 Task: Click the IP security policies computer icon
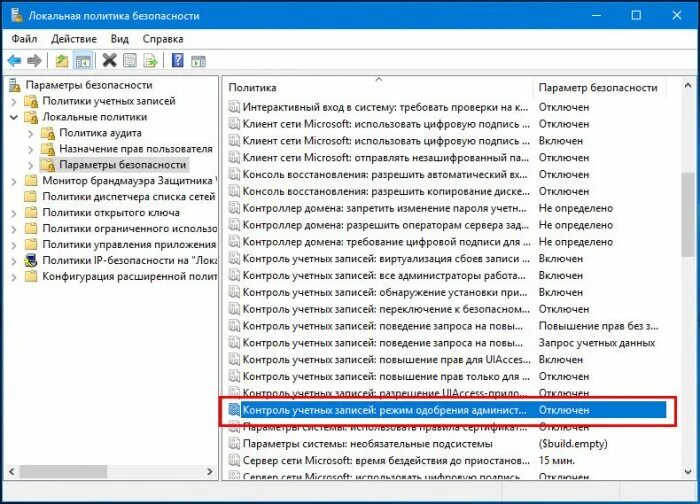point(31,260)
